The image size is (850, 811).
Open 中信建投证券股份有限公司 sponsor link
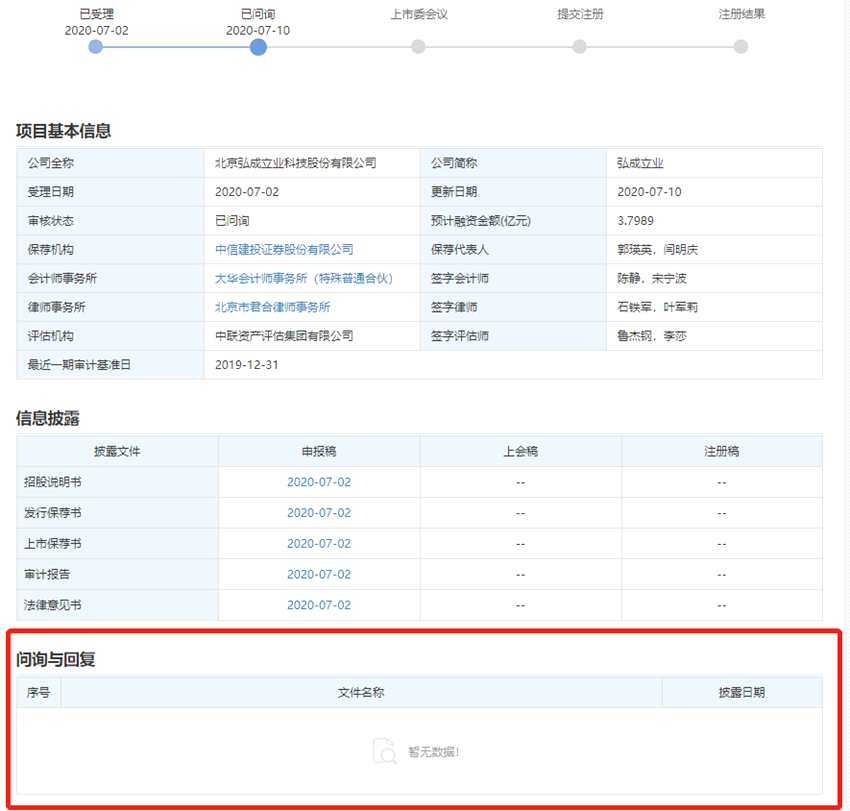(284, 249)
